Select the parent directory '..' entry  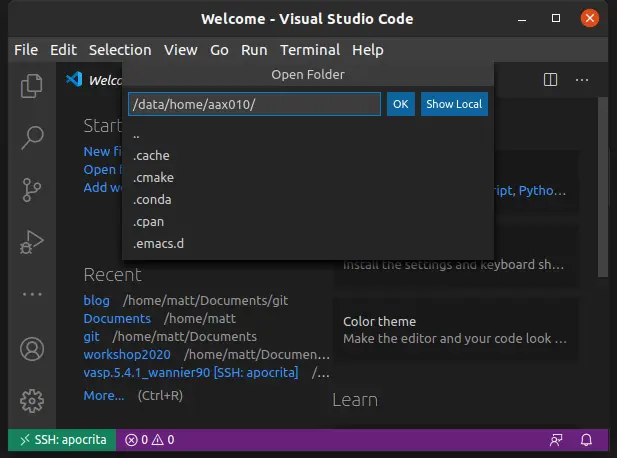coord(308,134)
